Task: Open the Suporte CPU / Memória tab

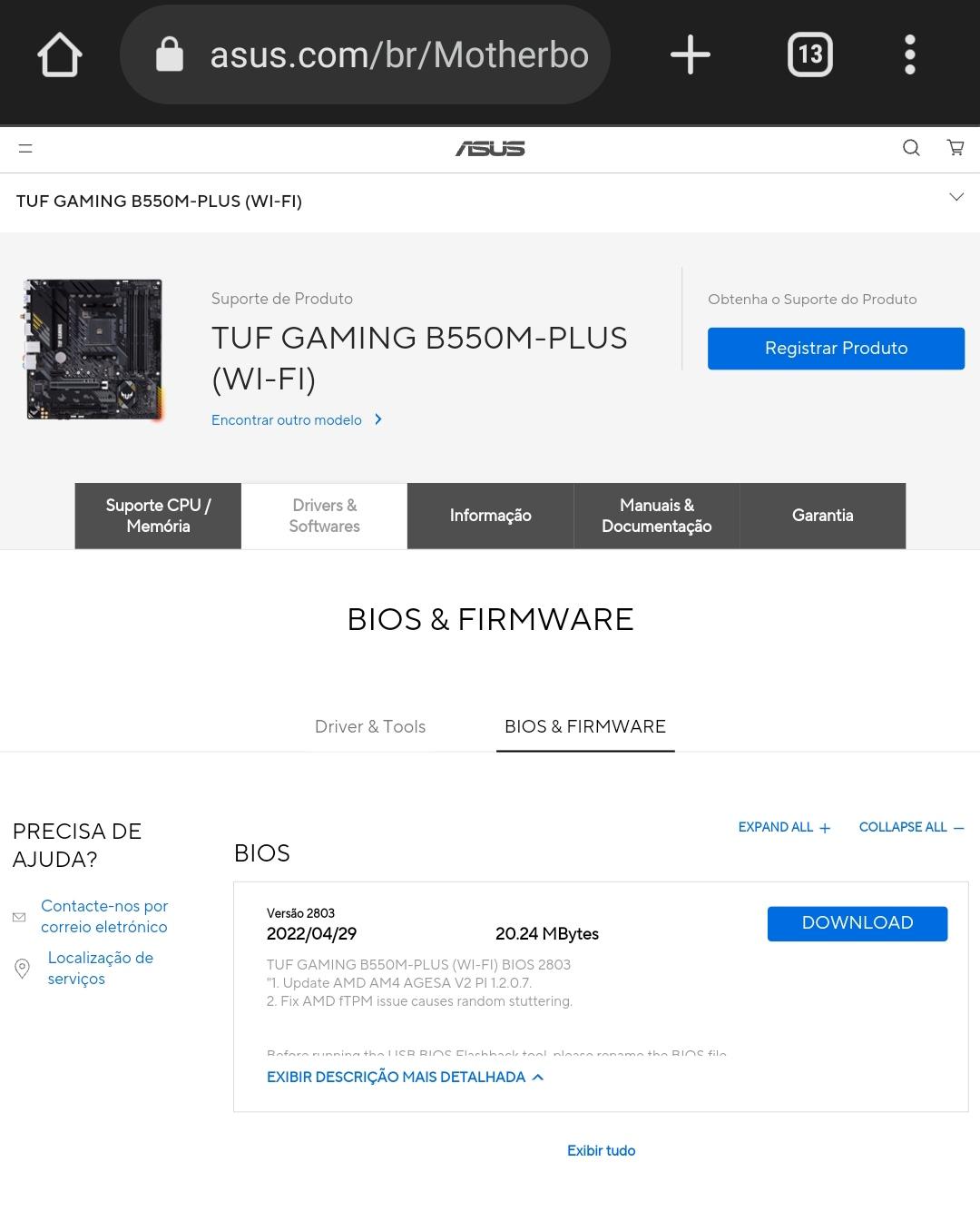Action: click(158, 516)
